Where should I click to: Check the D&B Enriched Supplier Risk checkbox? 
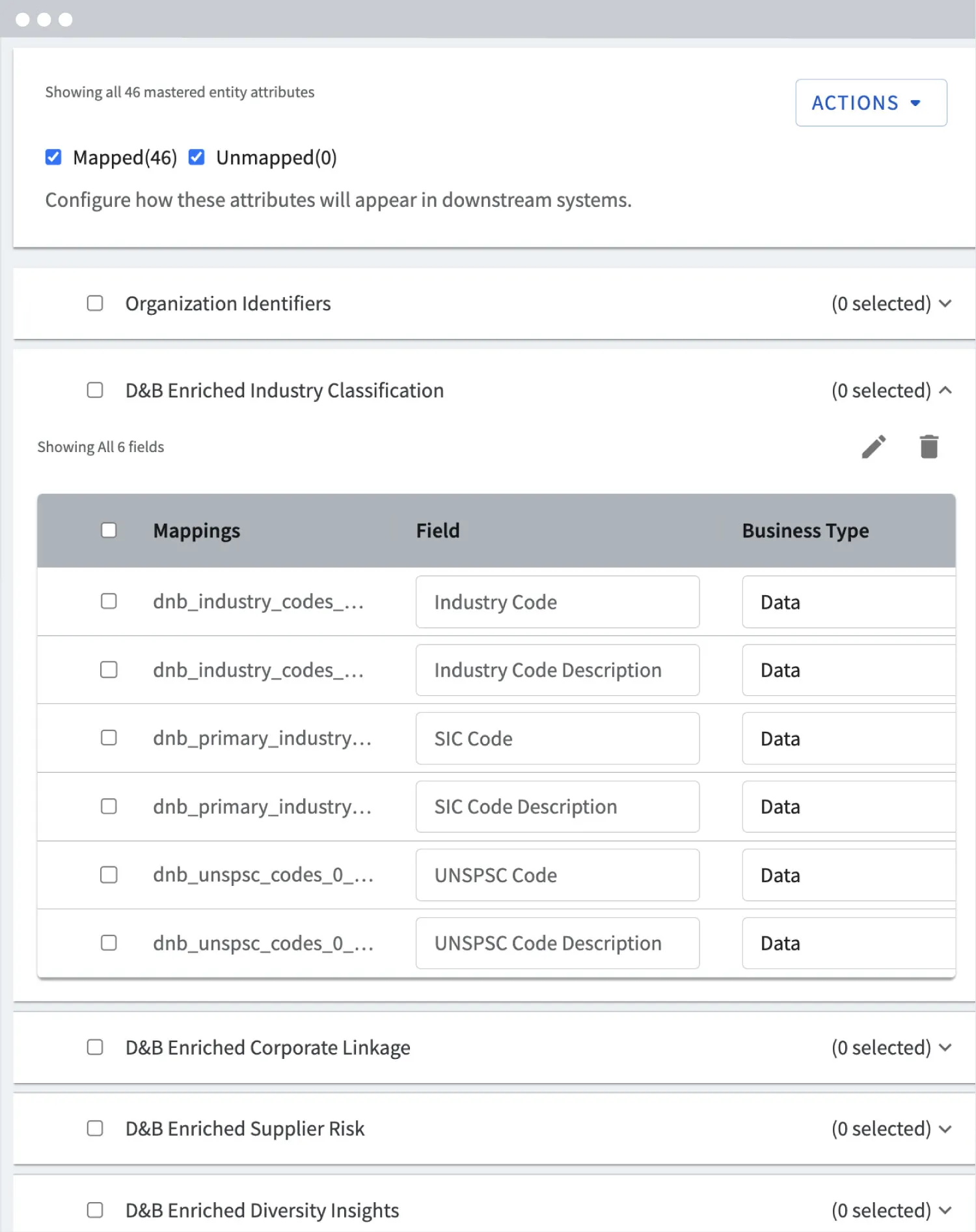pyautogui.click(x=95, y=1129)
